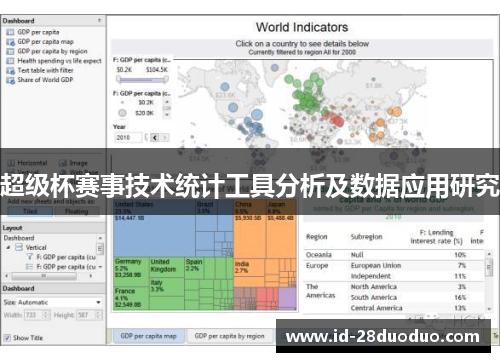Image resolution: width=500 pixels, height=362 pixels.
Task: Click the South America subregion row
Action: [x=374, y=297]
